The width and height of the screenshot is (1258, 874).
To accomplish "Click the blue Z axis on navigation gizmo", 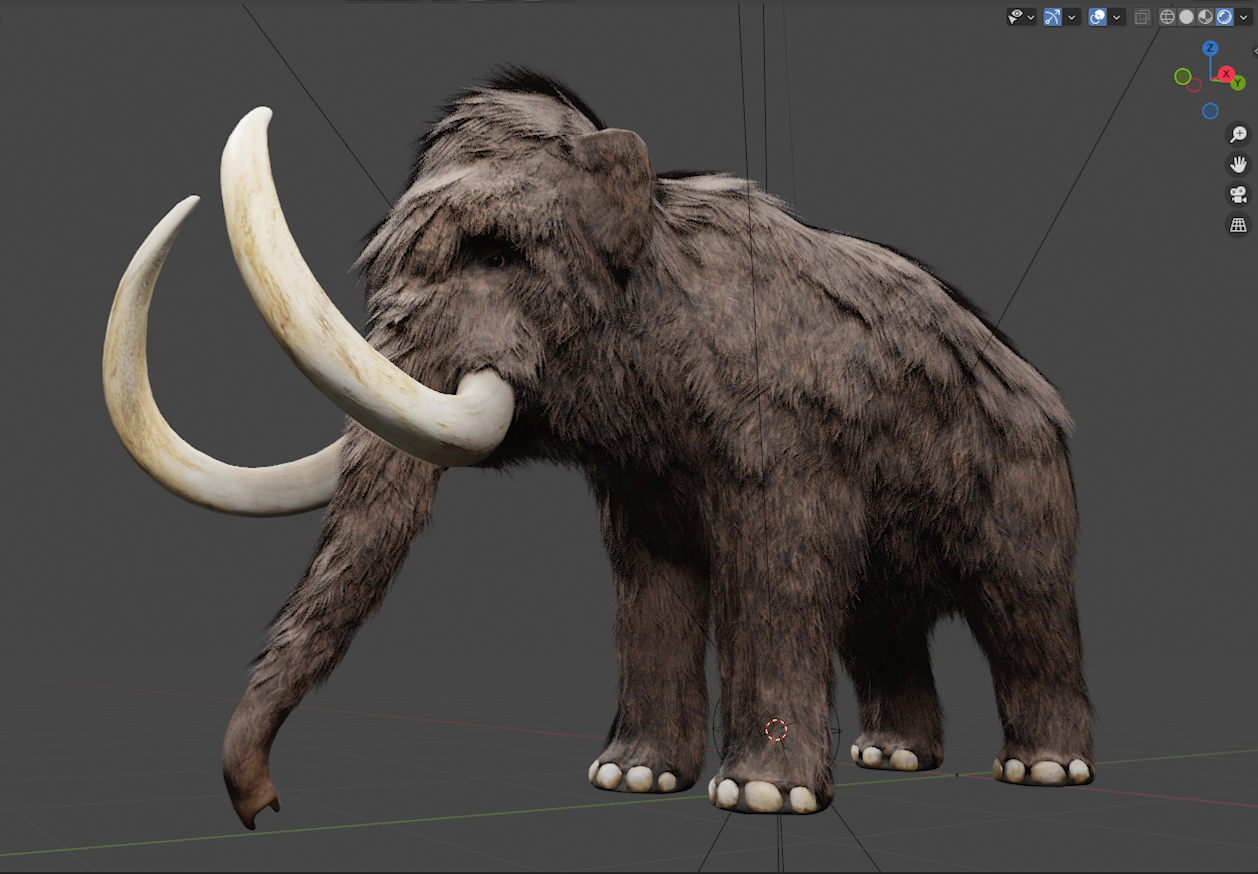I will 1210,48.
